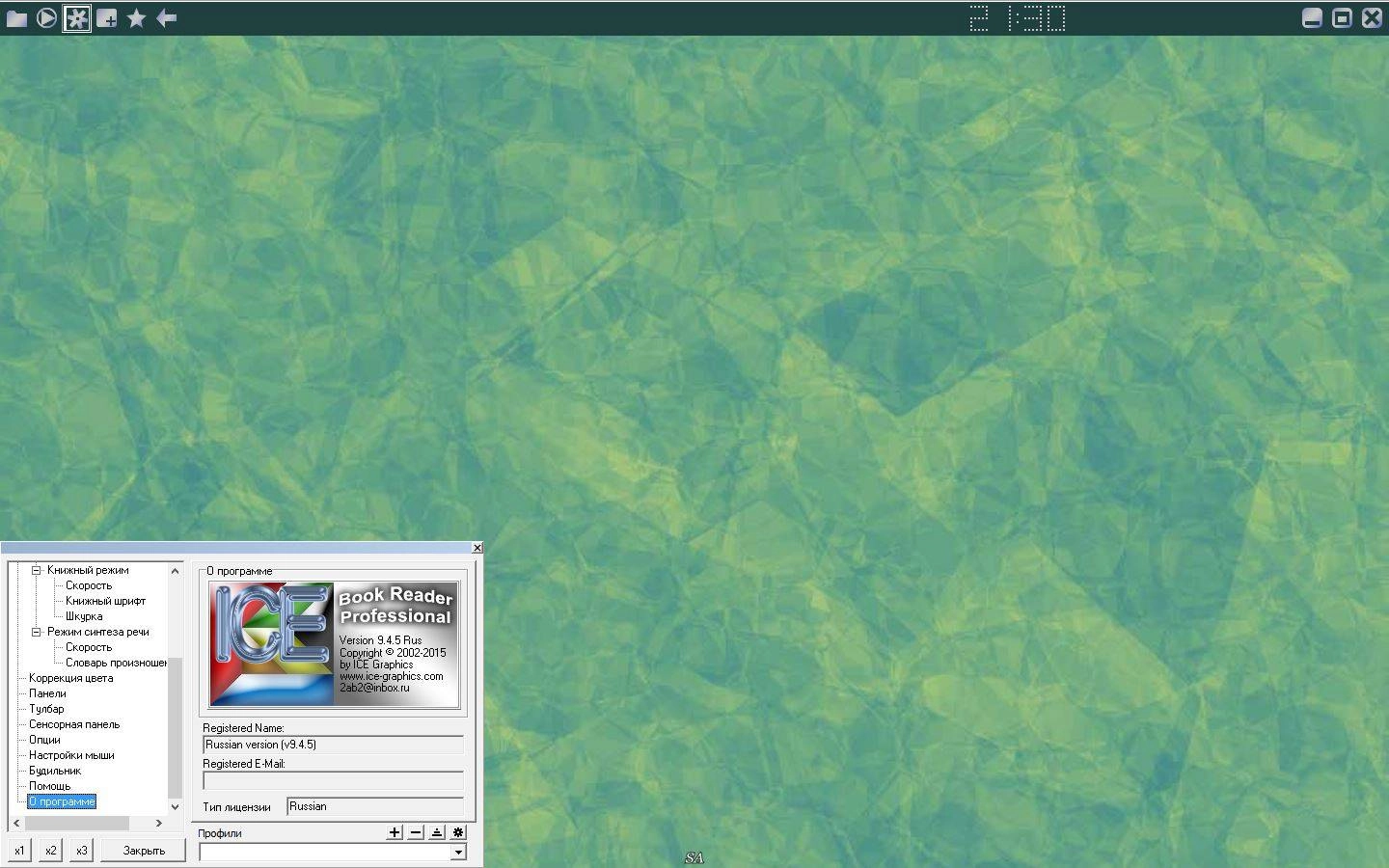Select Скорость under Режим синтеза речи
1389x868 pixels.
89,647
